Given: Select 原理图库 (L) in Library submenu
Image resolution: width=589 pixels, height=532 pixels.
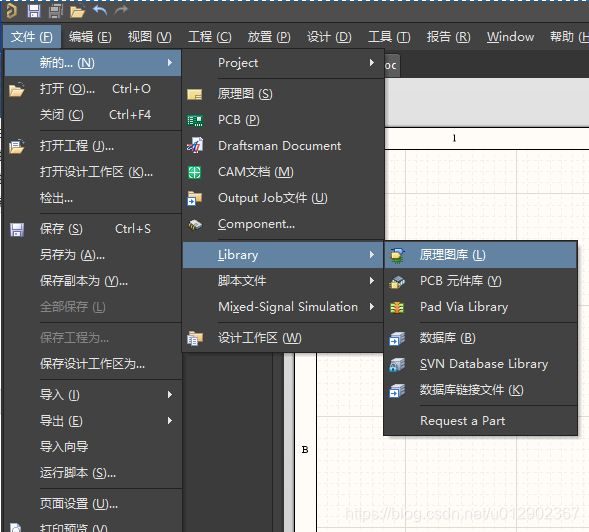Looking at the screenshot, I should click(x=480, y=255).
